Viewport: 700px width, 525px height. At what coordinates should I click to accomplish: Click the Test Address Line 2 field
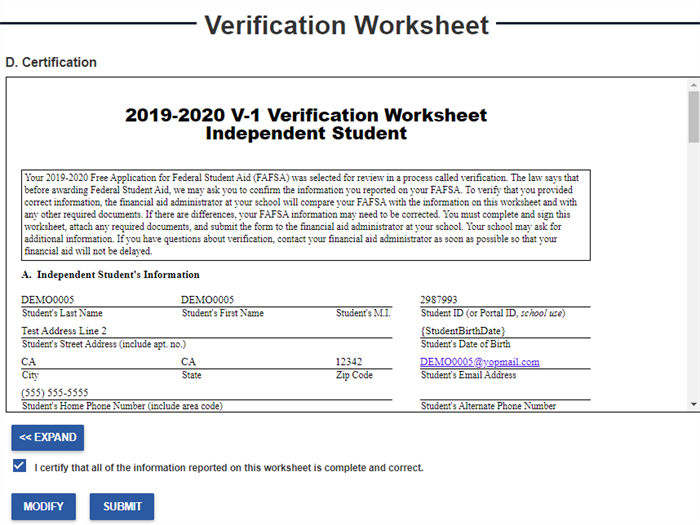tap(64, 331)
